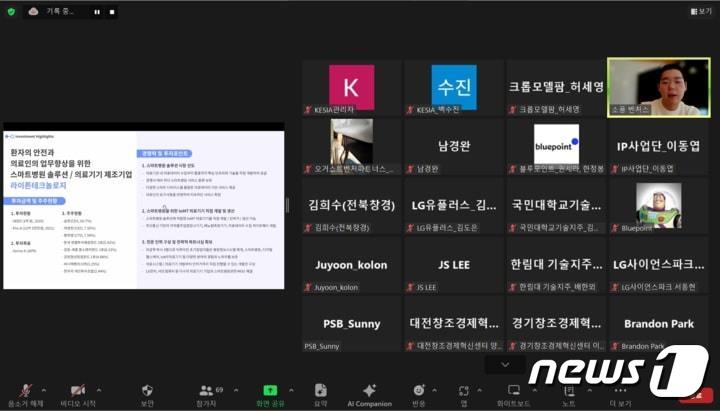Click the green encryption shield icon

click(11, 11)
